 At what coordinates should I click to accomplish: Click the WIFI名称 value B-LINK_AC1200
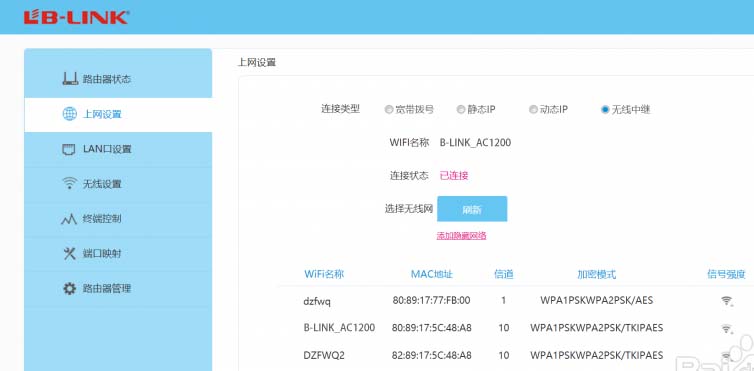pos(475,143)
